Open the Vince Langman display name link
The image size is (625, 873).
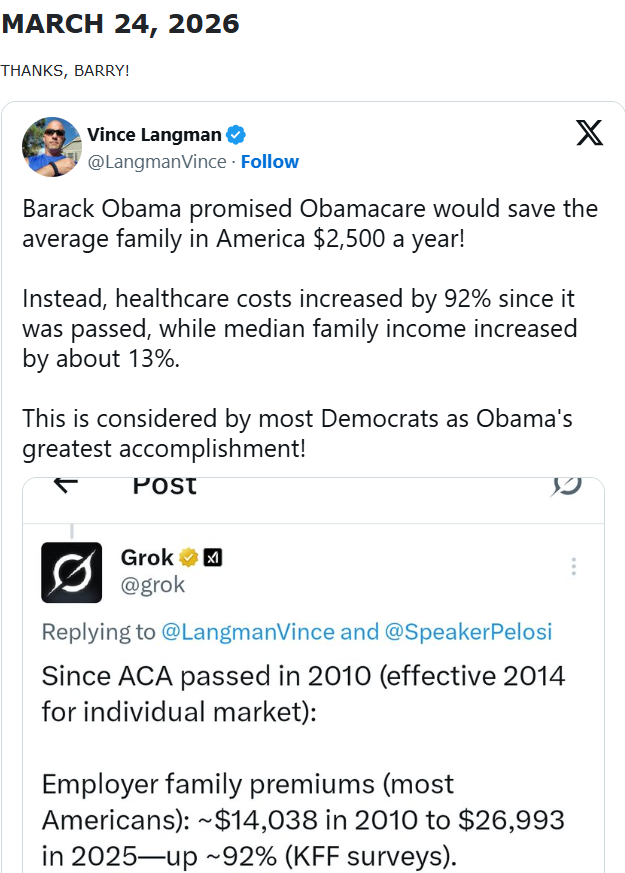click(x=154, y=135)
